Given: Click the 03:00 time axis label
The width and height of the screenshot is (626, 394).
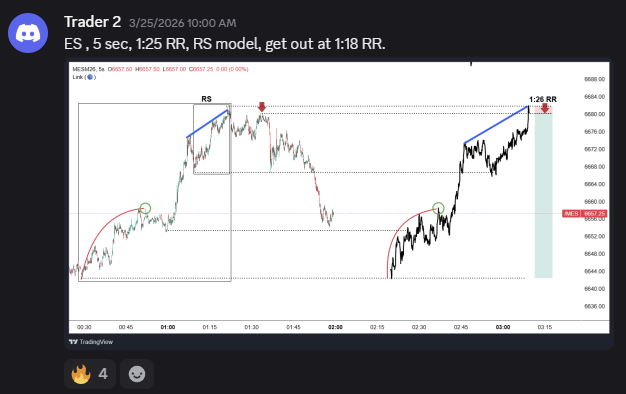Looking at the screenshot, I should 503,327.
